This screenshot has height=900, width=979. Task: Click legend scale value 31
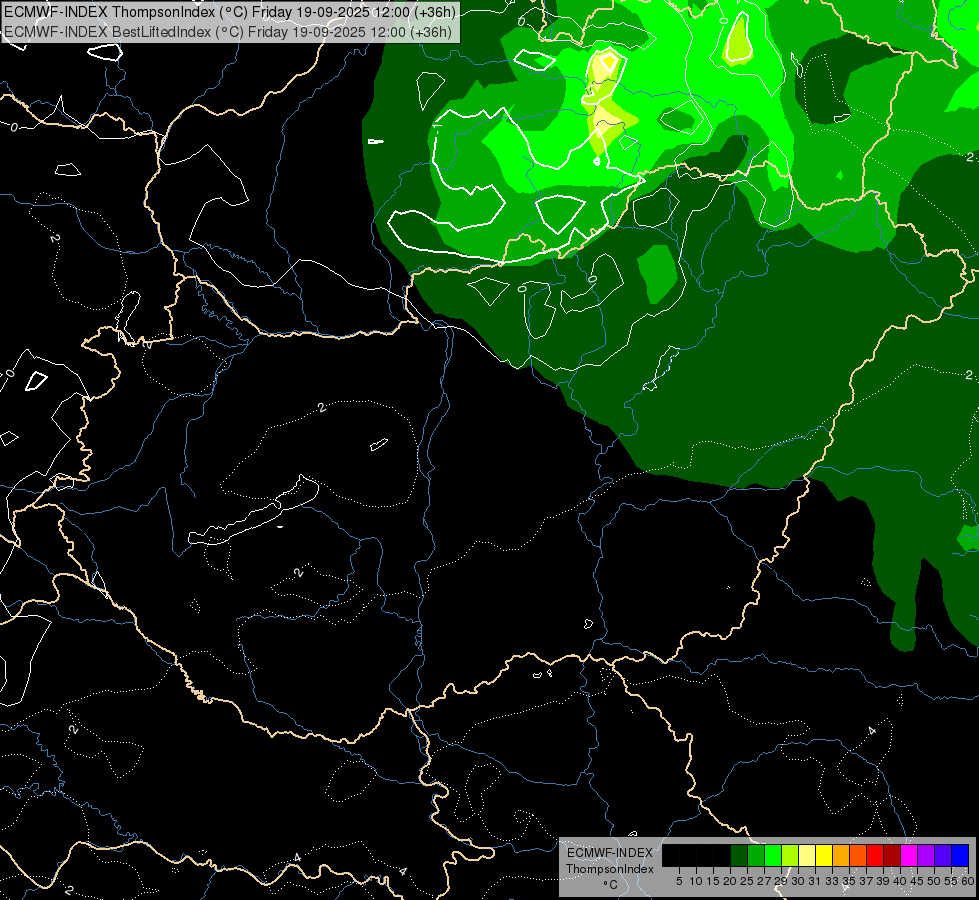(x=815, y=881)
